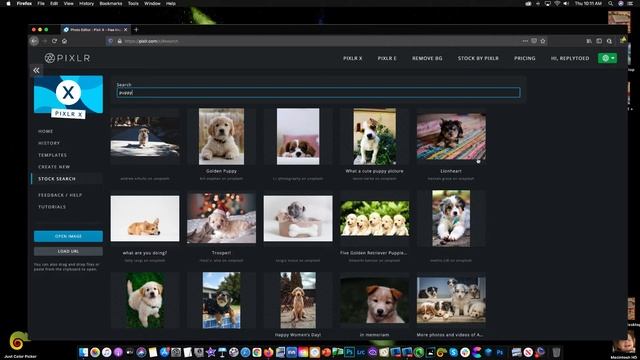Open the Trash in the dock
Viewport: 640px width, 360px height.
pos(556,352)
